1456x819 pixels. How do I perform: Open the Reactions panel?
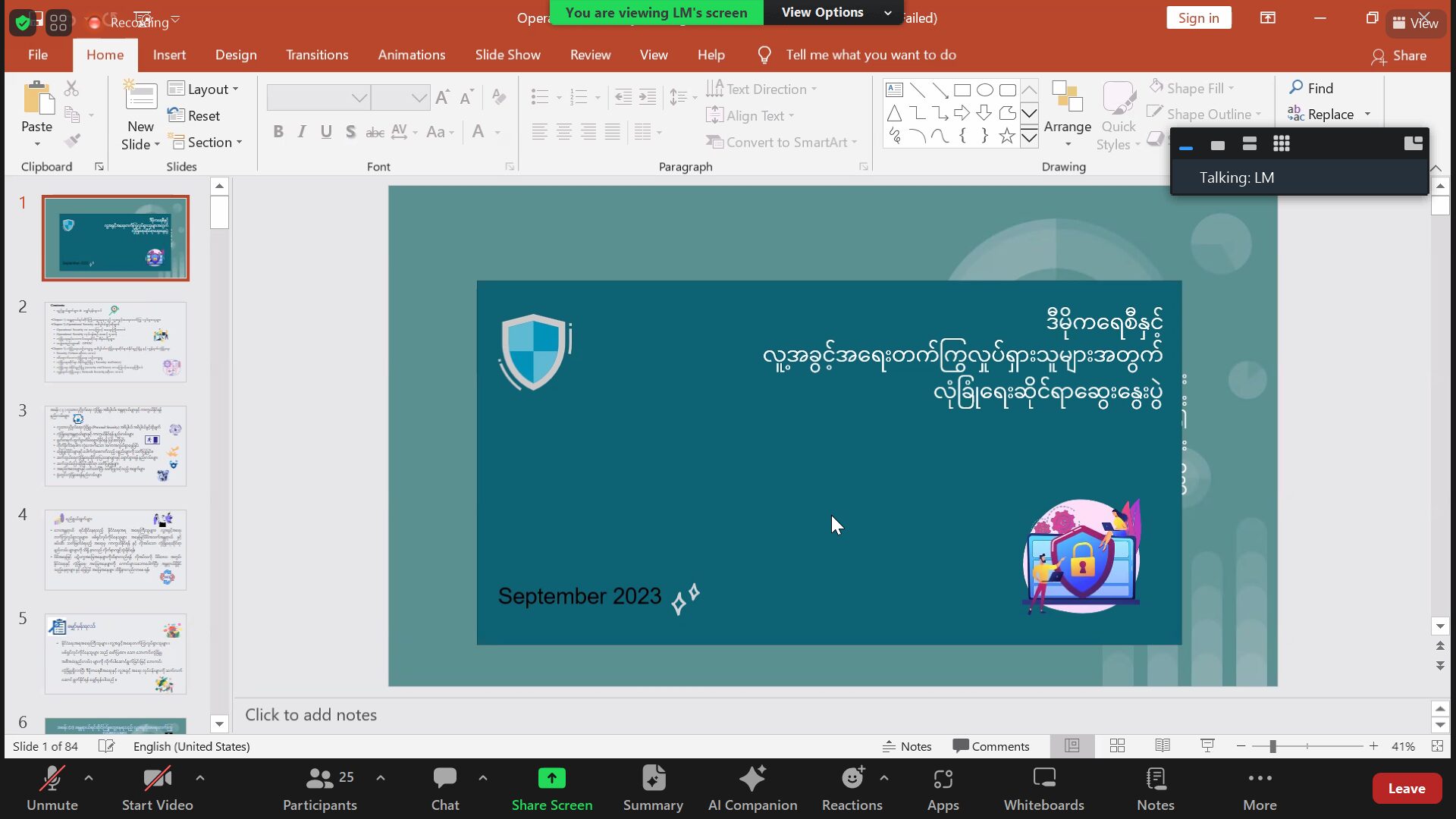point(852,789)
